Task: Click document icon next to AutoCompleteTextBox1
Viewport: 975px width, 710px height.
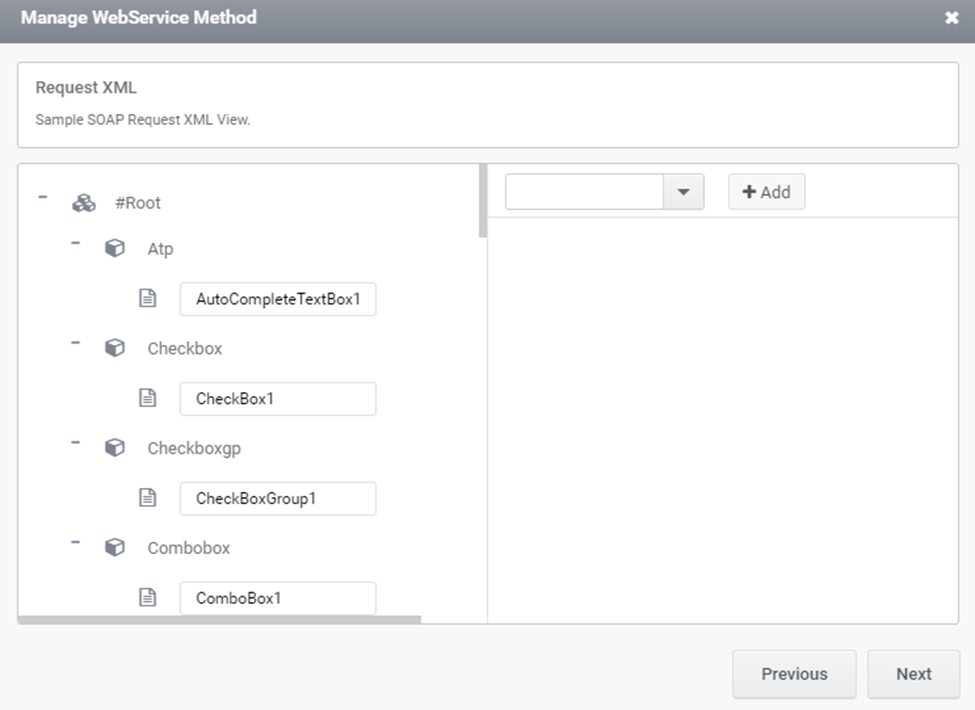Action: pyautogui.click(x=147, y=298)
